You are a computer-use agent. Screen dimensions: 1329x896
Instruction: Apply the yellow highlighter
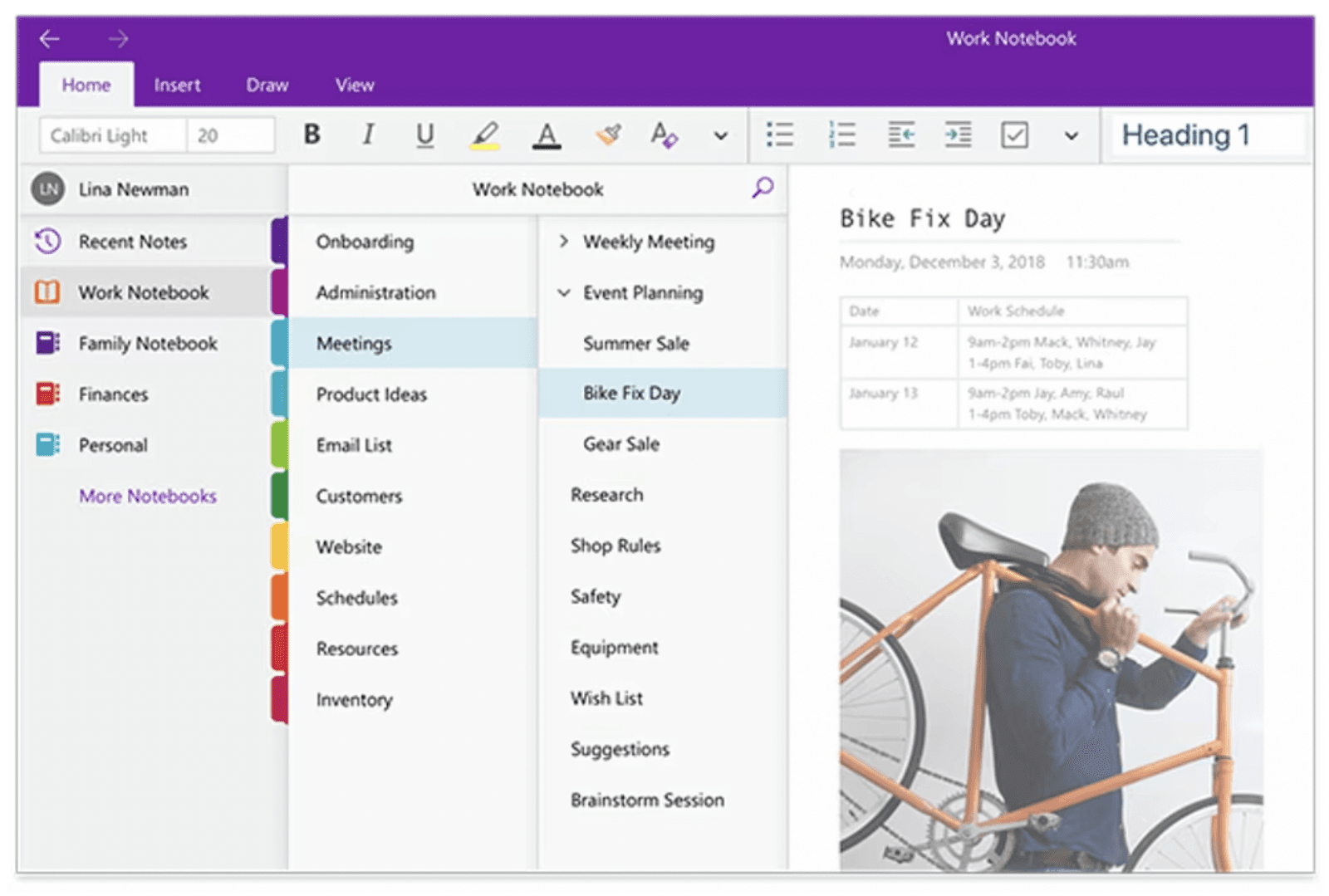(485, 135)
